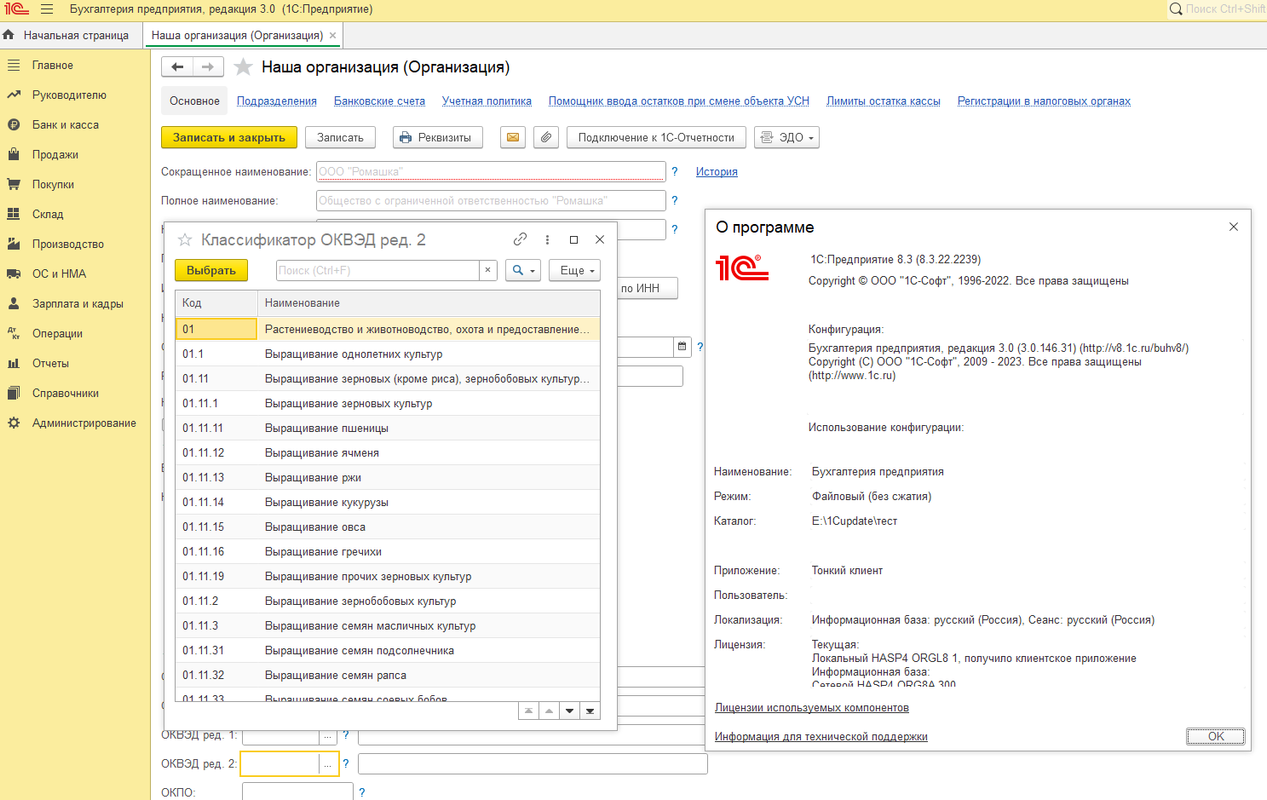Navigate forward with the right arrow button
Image resolution: width=1267 pixels, height=800 pixels.
[x=208, y=67]
